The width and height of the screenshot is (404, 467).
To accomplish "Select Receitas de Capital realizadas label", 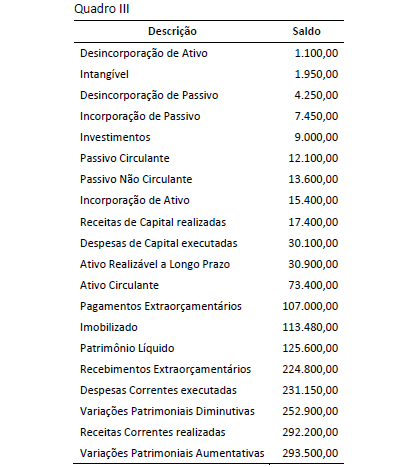I will pyautogui.click(x=153, y=222).
